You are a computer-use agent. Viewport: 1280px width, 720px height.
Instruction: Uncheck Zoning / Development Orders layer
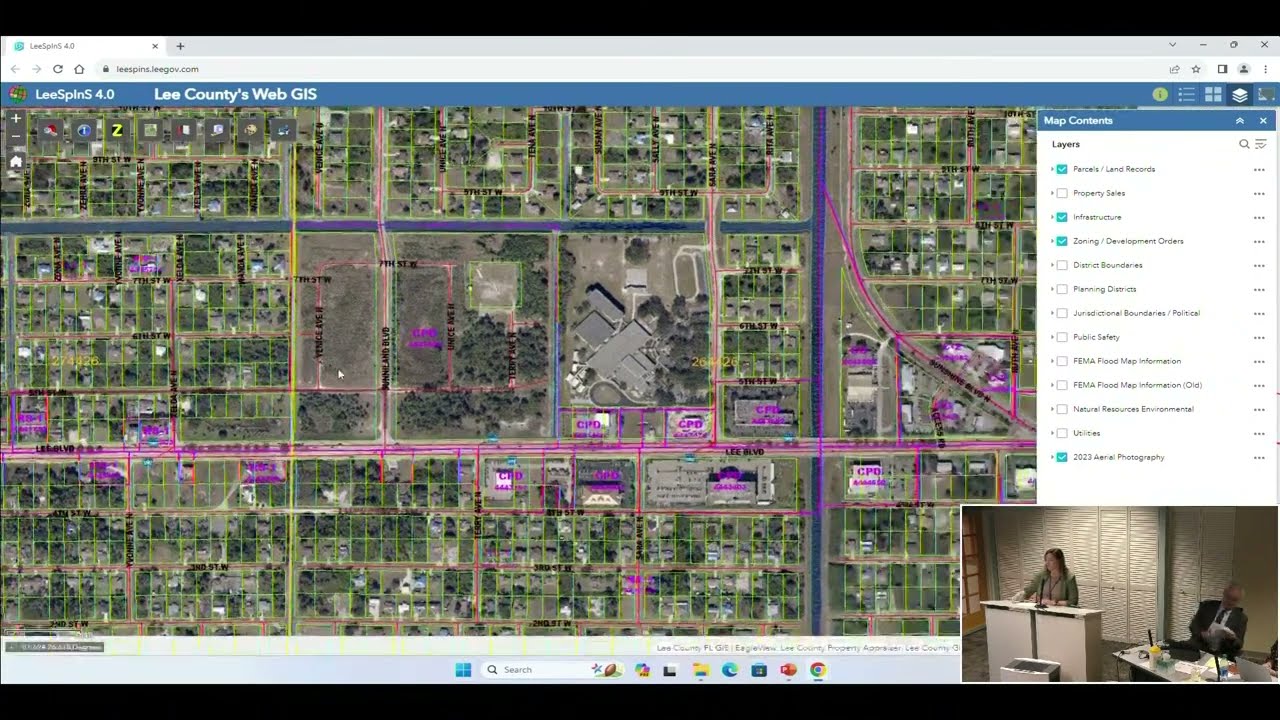(1062, 241)
